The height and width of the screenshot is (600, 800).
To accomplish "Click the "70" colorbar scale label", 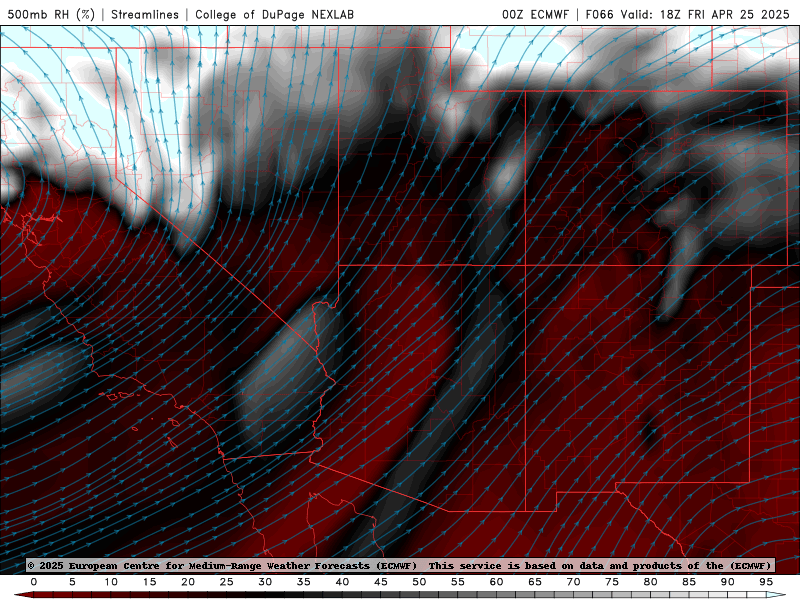I will [x=573, y=582].
